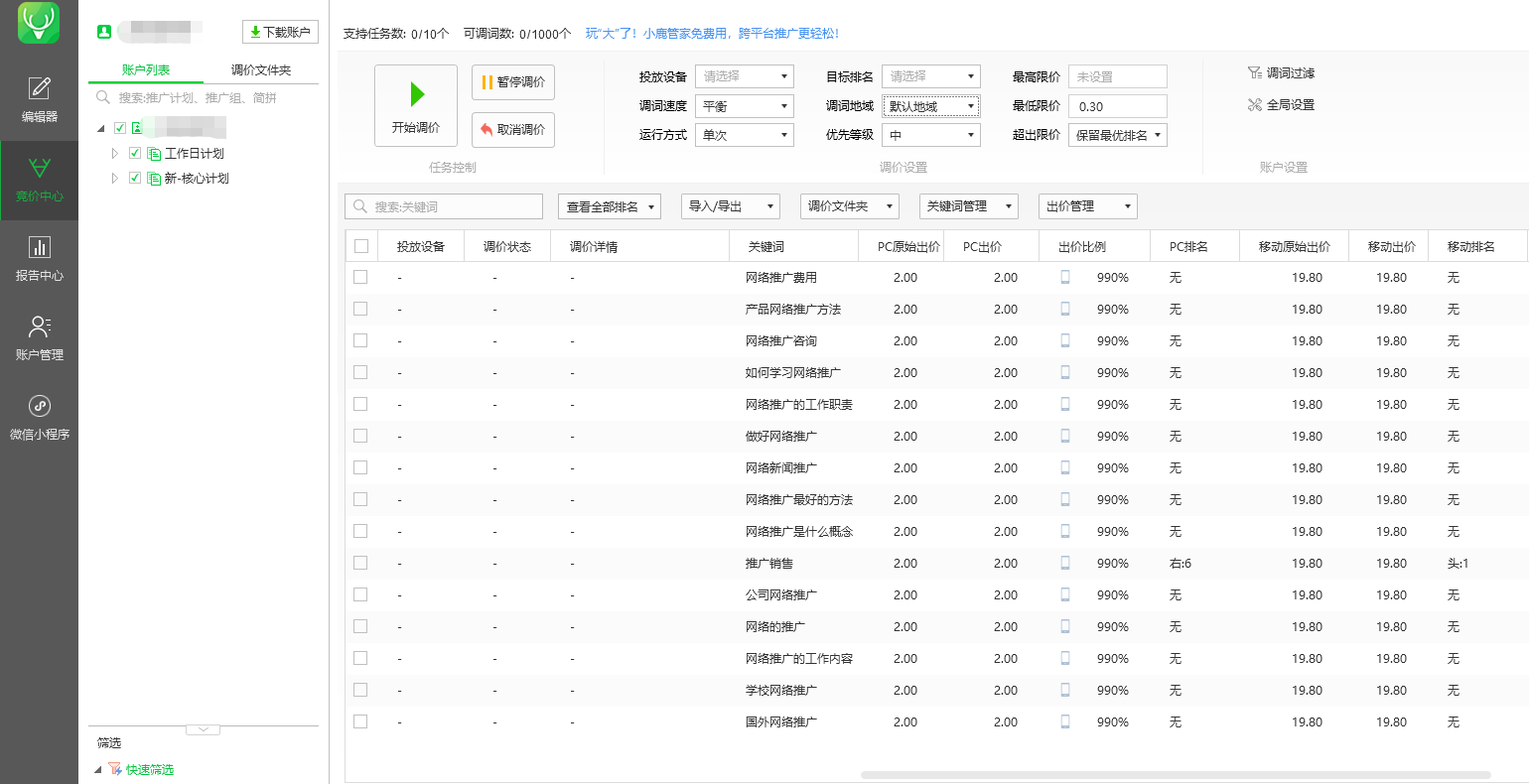Open the 导入/导出 menu
This screenshot has width=1529, height=784.
(731, 206)
